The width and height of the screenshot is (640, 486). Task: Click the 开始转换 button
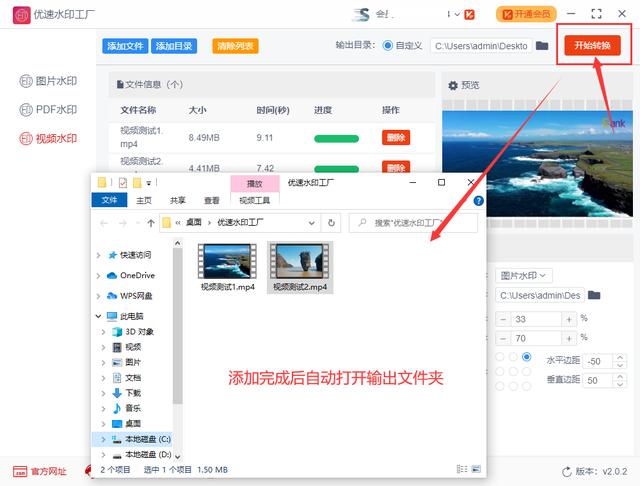click(x=592, y=45)
